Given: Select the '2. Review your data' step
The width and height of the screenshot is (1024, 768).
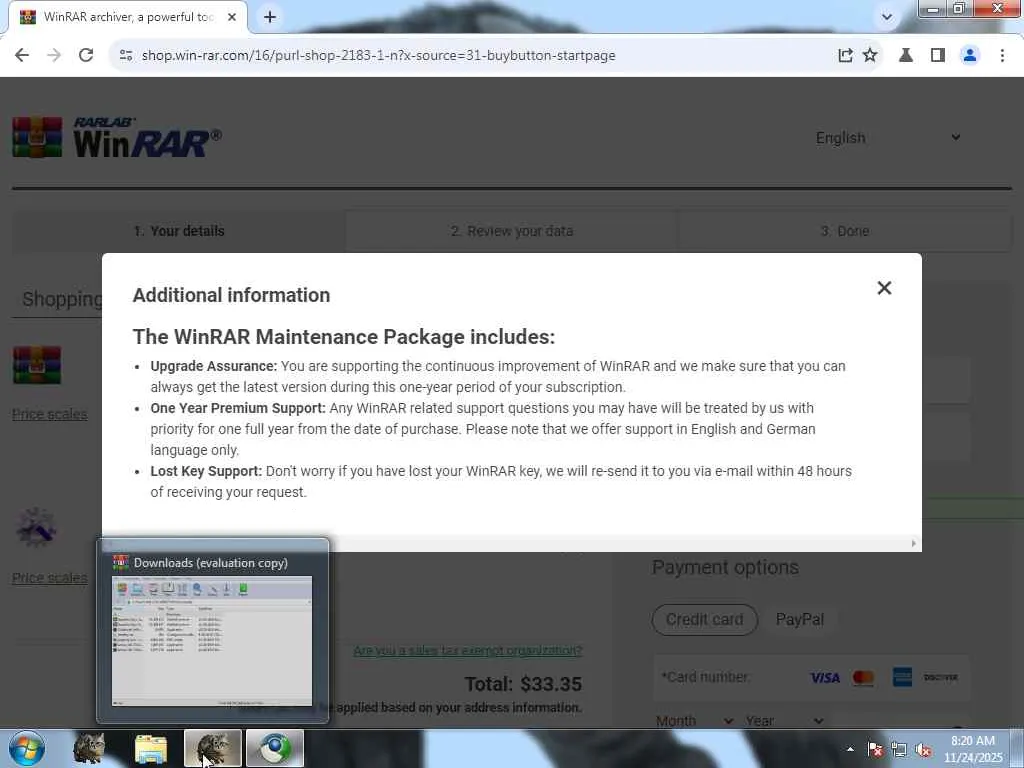Looking at the screenshot, I should tap(511, 231).
